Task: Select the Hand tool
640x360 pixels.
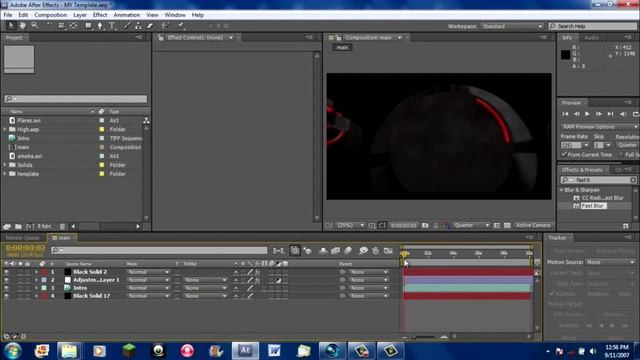Action: tap(22, 26)
